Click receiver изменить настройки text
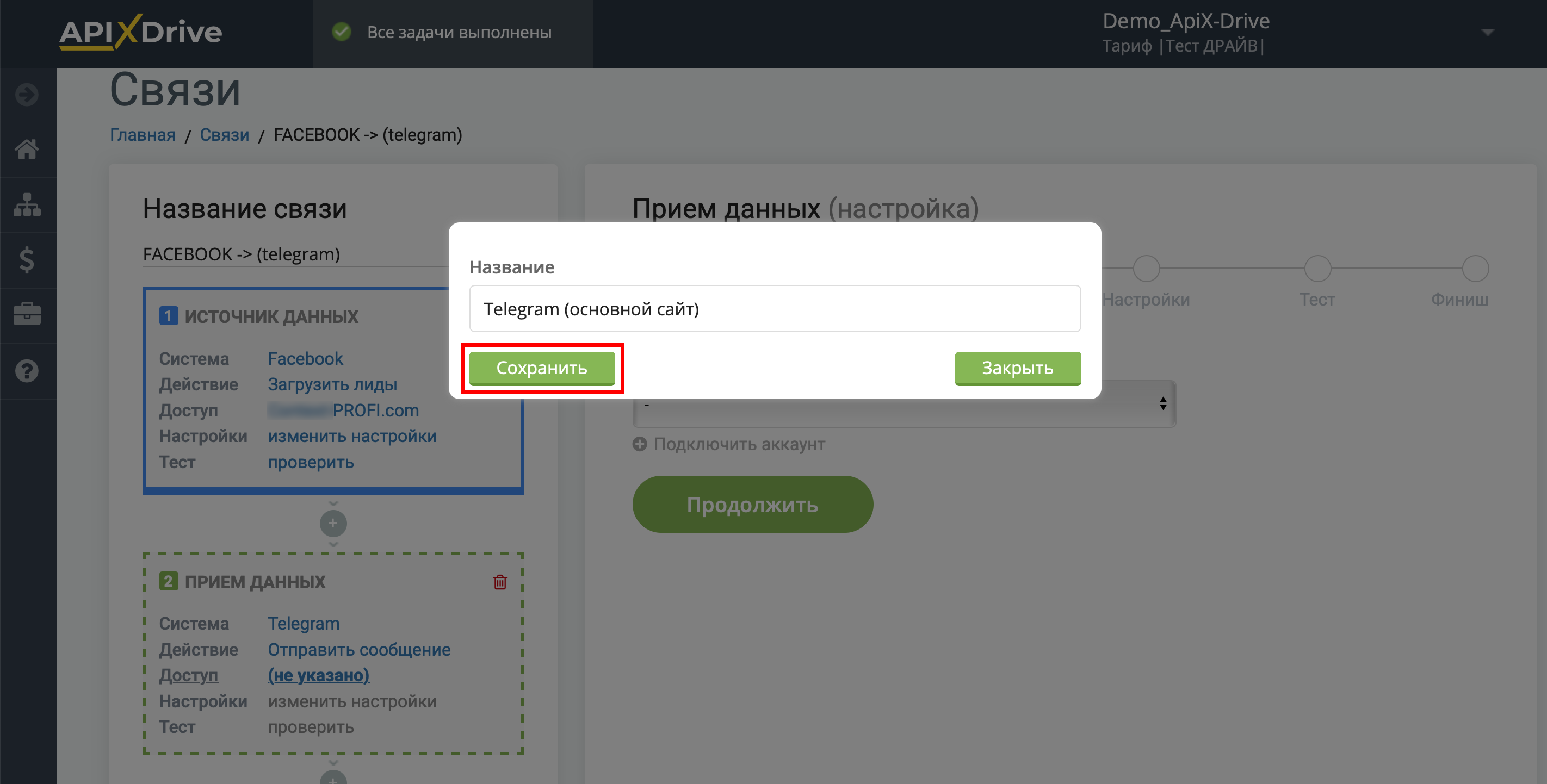Screen dimensions: 1547x784 352,701
